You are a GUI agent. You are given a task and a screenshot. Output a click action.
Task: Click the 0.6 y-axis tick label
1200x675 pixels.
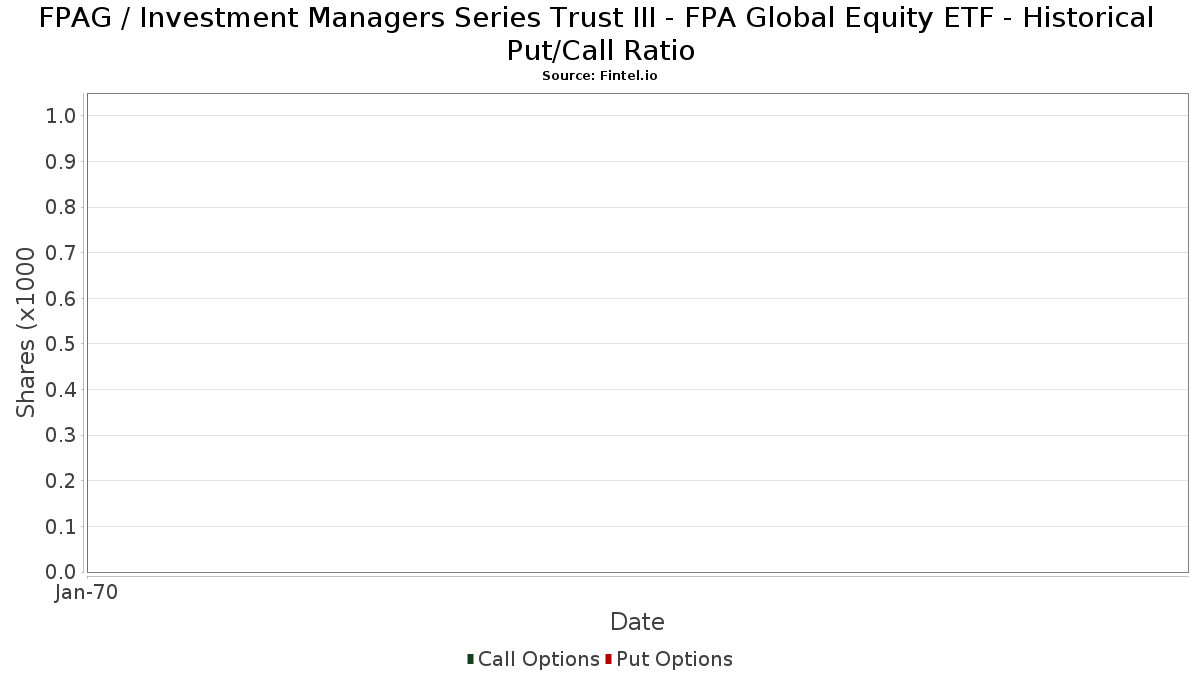61,298
